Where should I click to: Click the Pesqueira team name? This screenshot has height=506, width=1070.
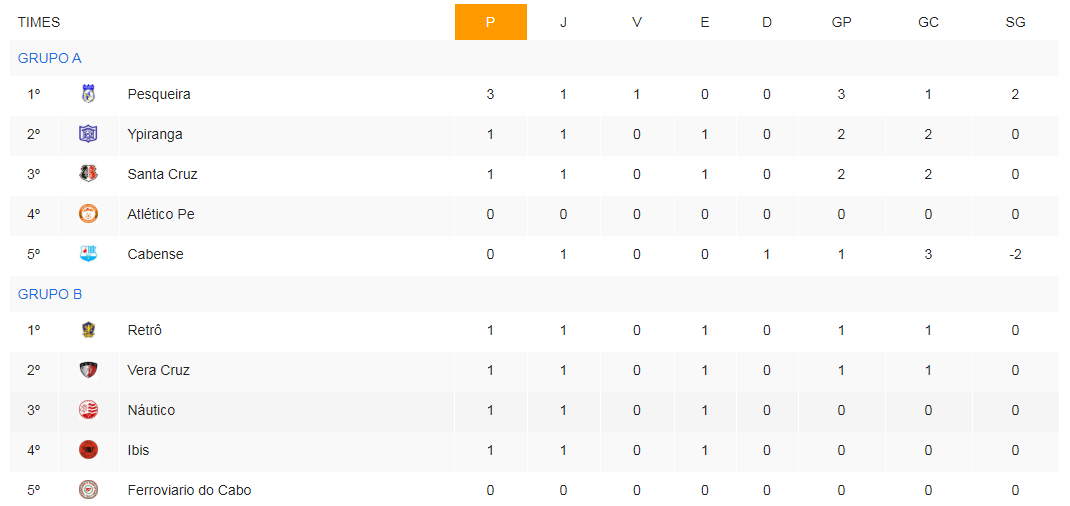tap(159, 94)
